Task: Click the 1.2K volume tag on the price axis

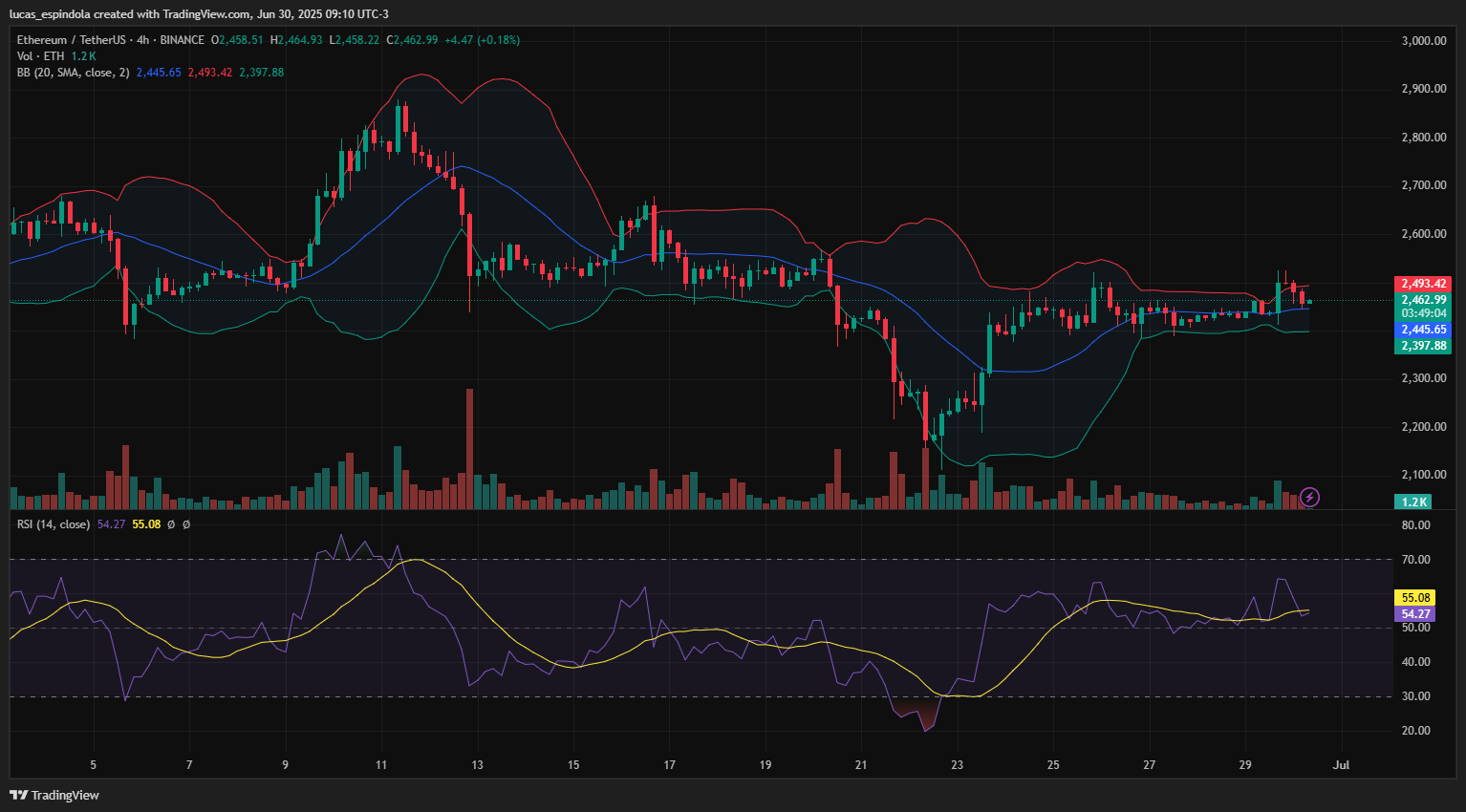Action: pyautogui.click(x=1413, y=502)
